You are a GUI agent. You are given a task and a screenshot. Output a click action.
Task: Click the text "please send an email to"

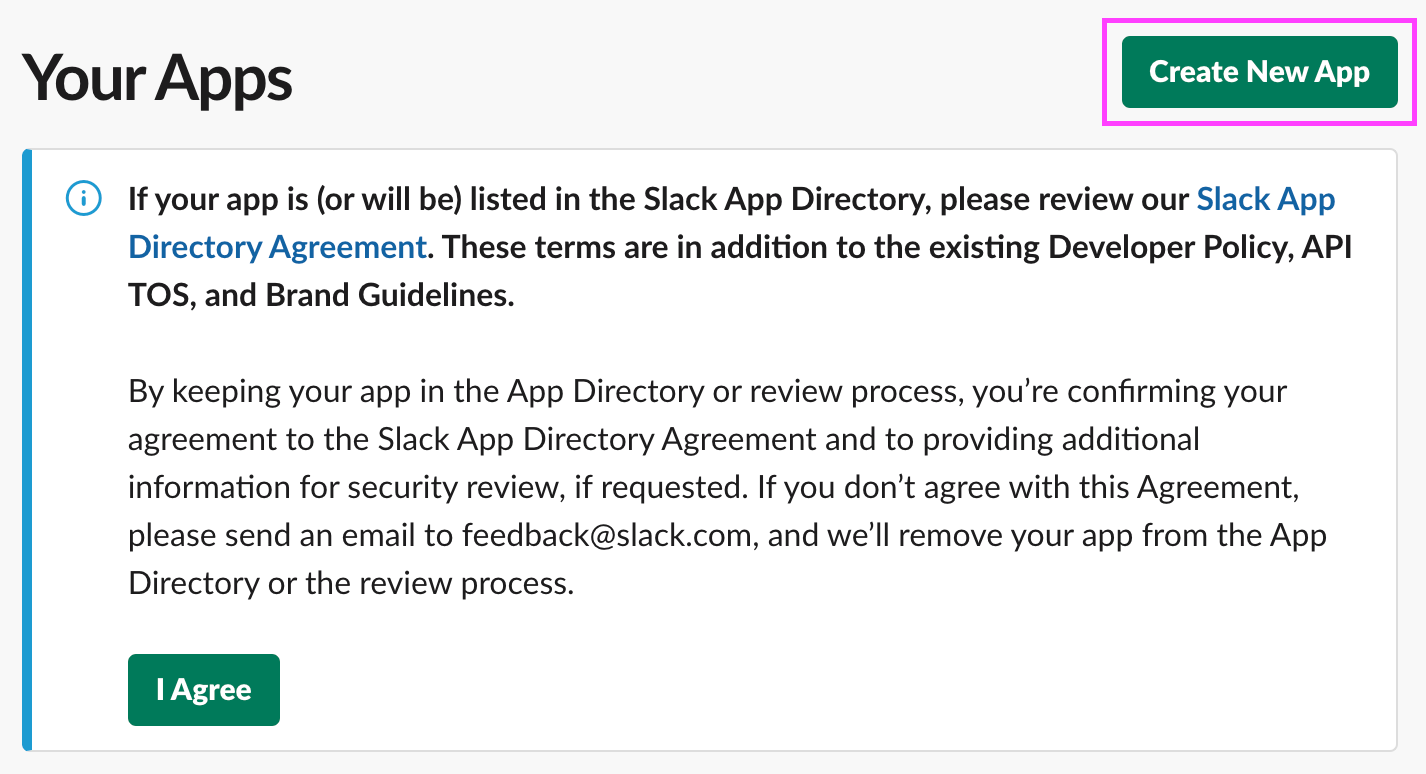[x=291, y=535]
